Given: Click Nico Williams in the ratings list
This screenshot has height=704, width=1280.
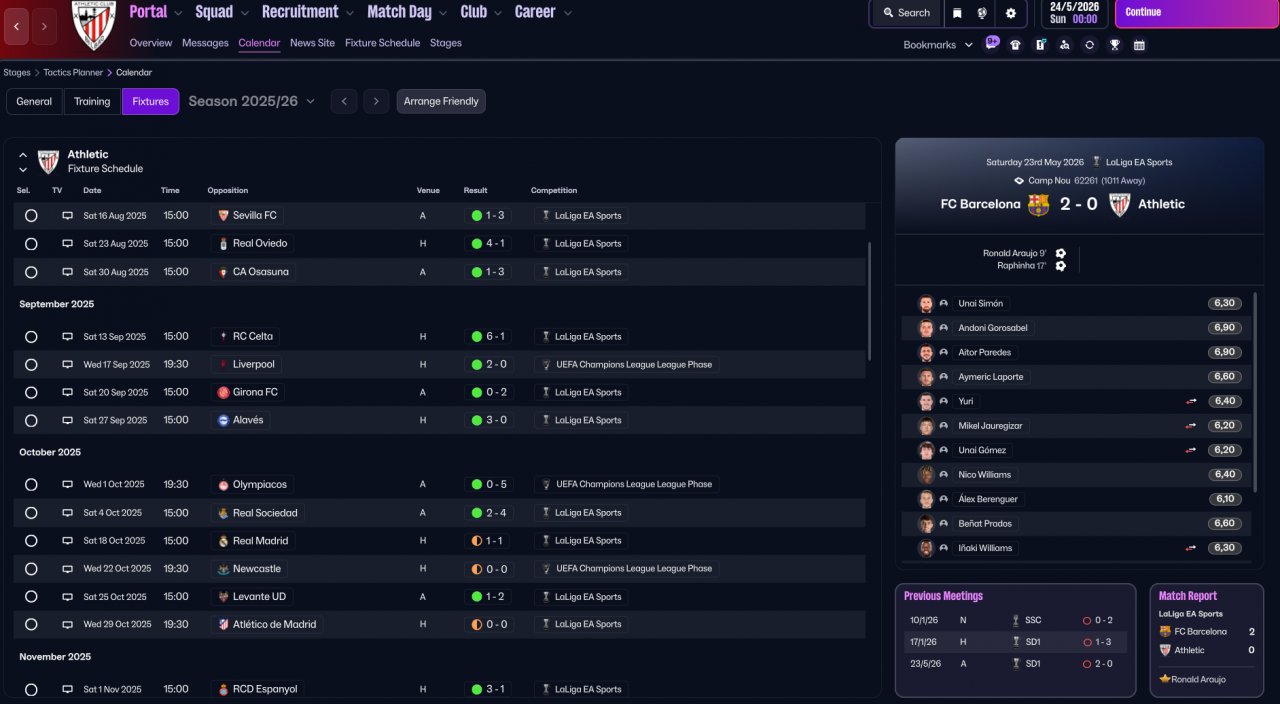Looking at the screenshot, I should tap(984, 475).
